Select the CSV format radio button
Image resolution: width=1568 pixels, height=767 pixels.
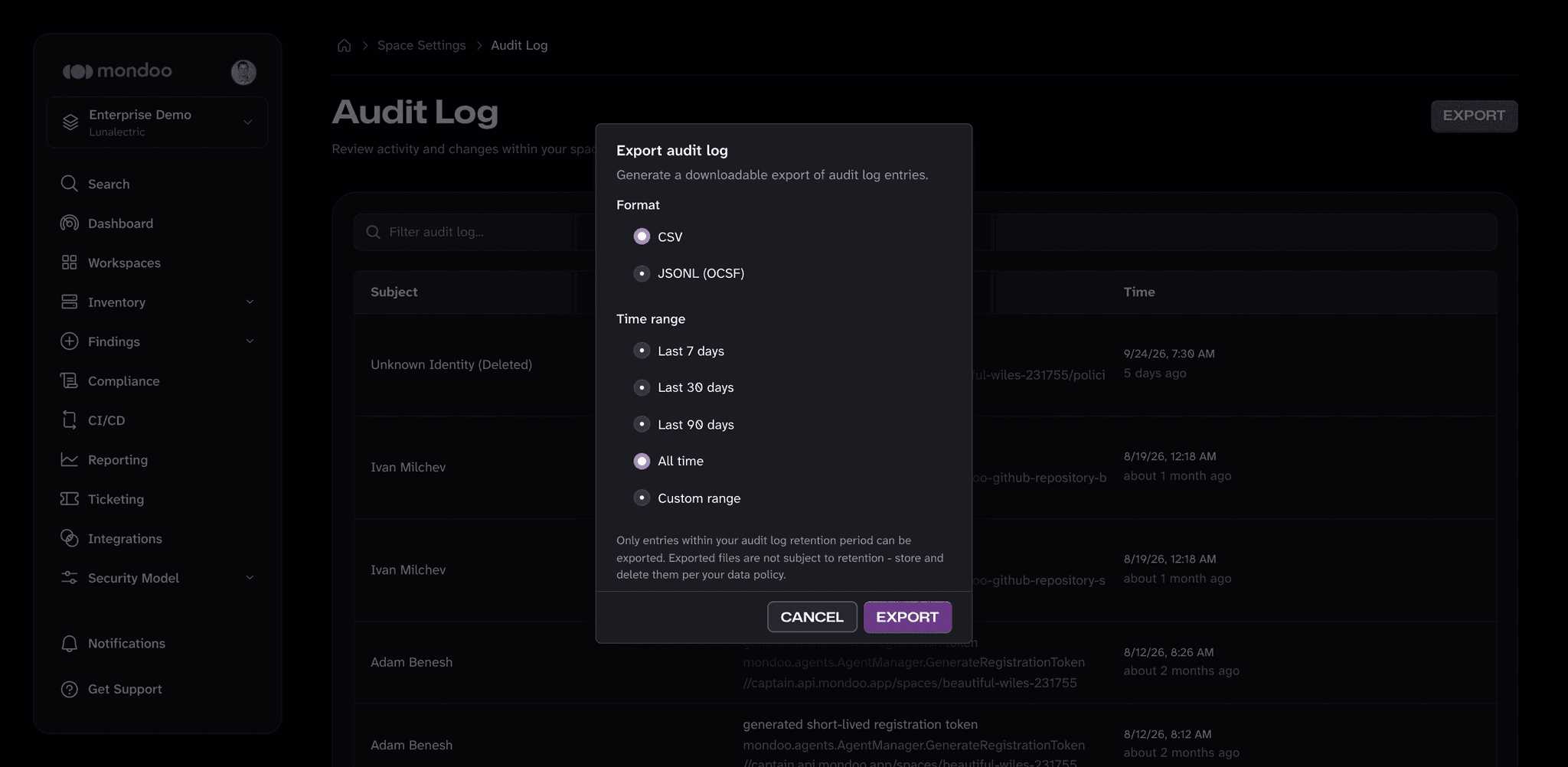pyautogui.click(x=642, y=237)
